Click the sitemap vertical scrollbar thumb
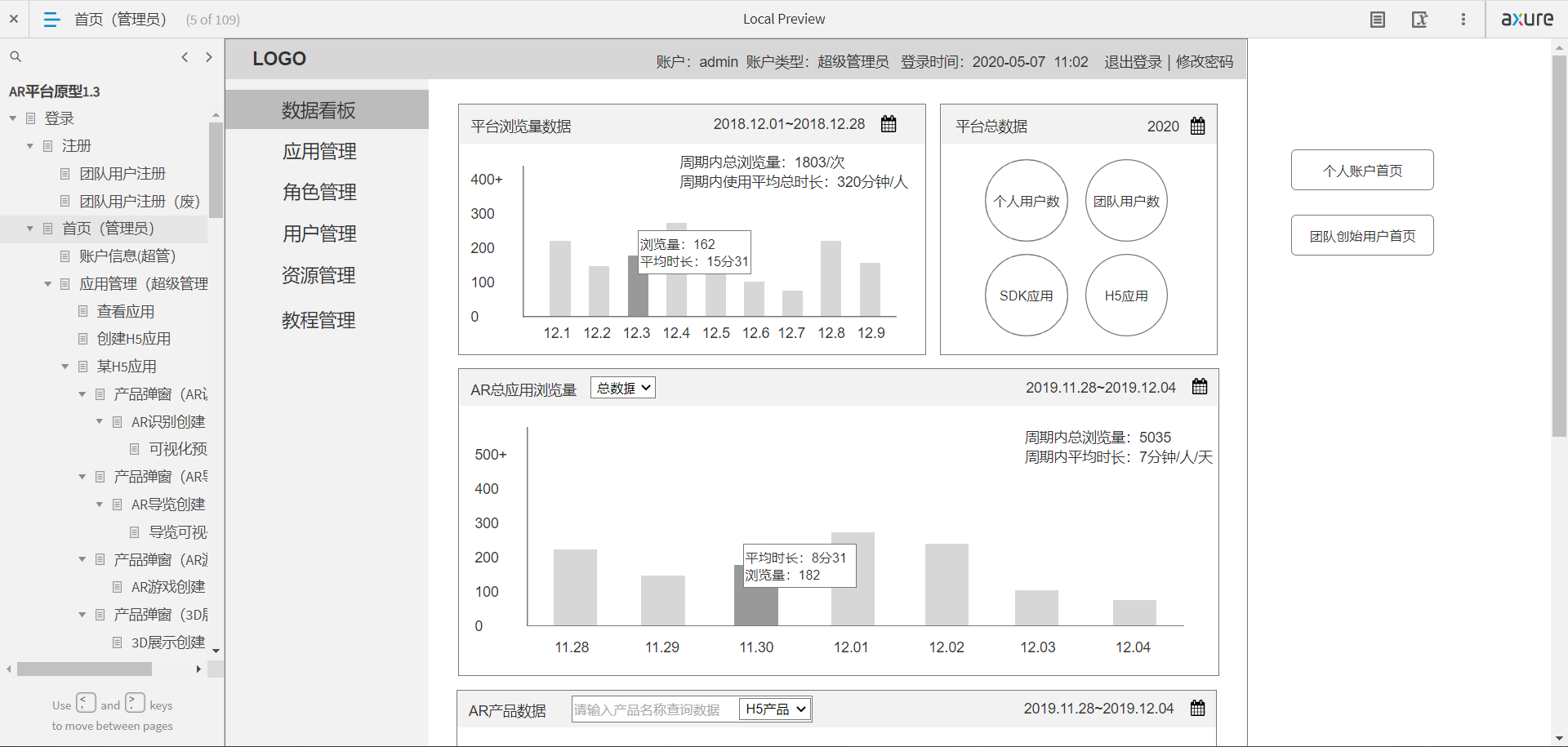Viewport: 1568px width, 747px height. (x=216, y=170)
